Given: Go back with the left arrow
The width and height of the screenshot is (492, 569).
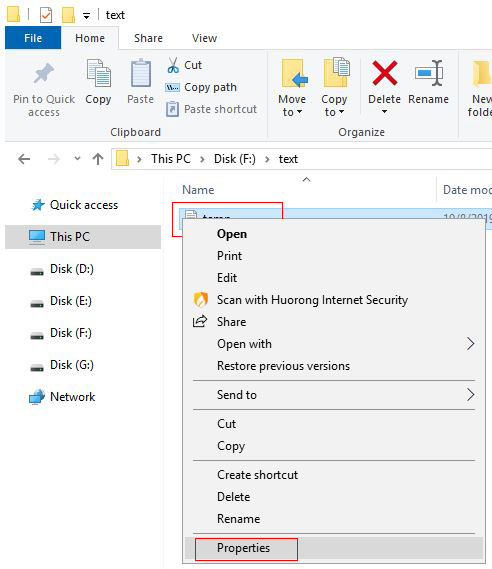Looking at the screenshot, I should coord(24,159).
